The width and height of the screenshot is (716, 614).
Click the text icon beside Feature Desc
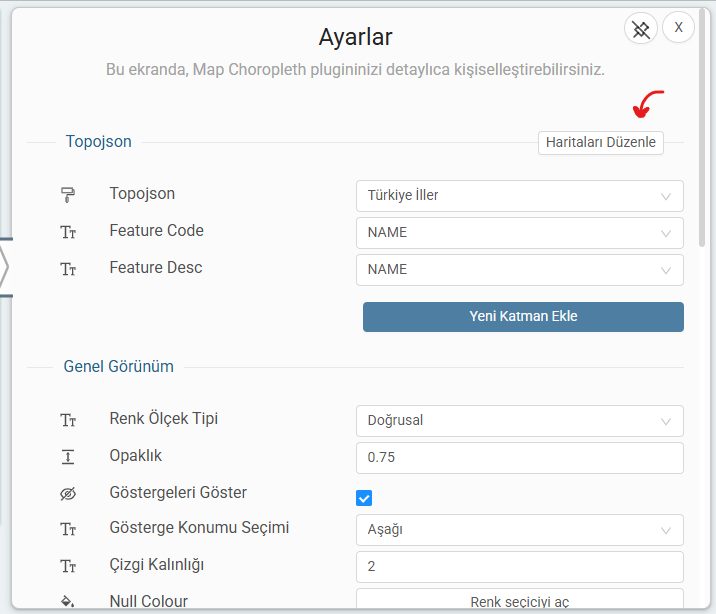(68, 269)
